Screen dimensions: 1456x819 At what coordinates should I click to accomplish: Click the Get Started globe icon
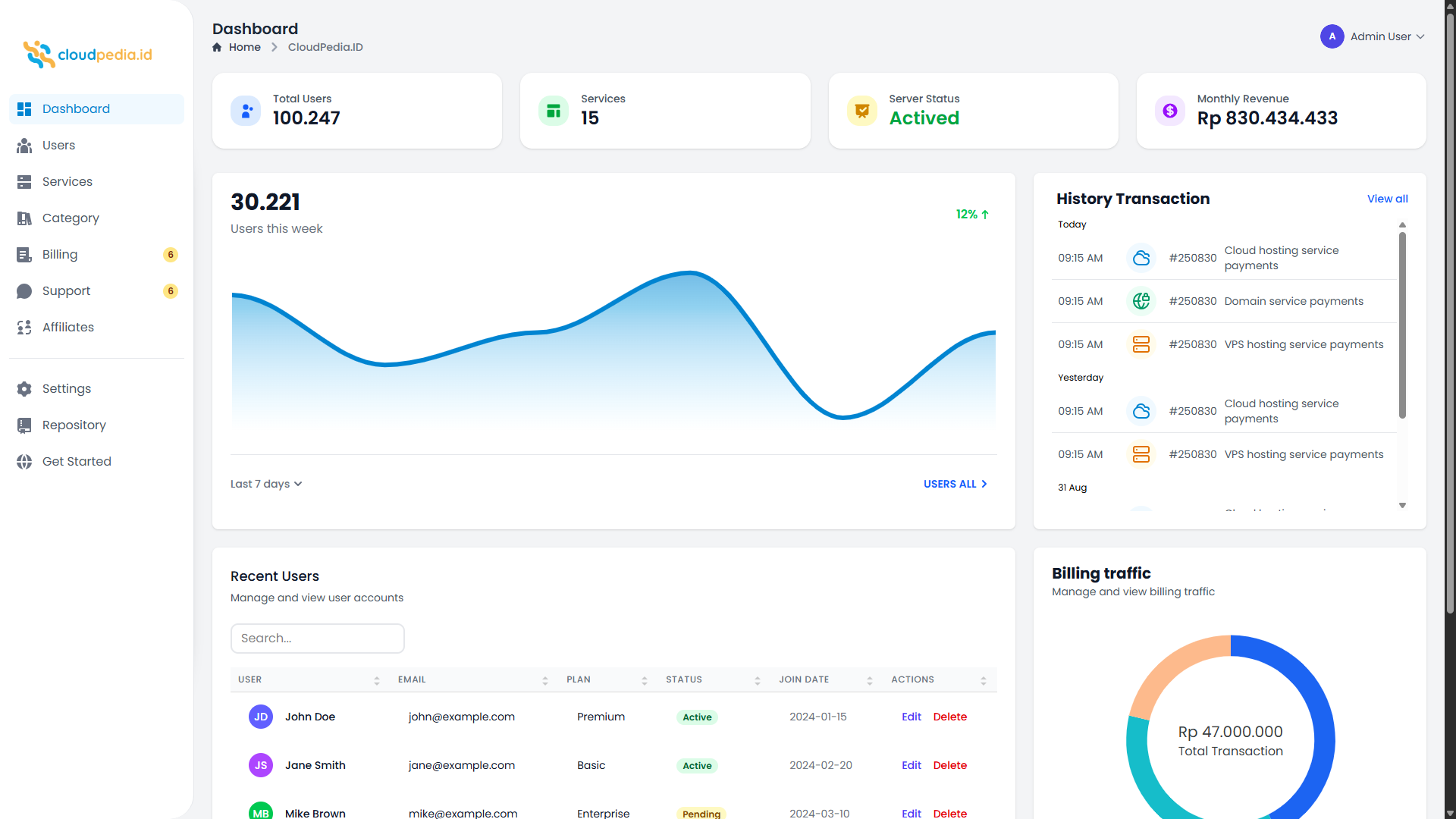pos(24,462)
